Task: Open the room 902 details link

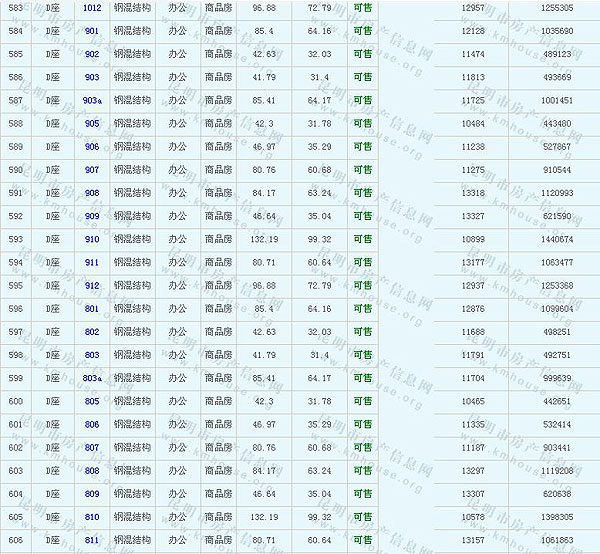Action: click(x=92, y=54)
